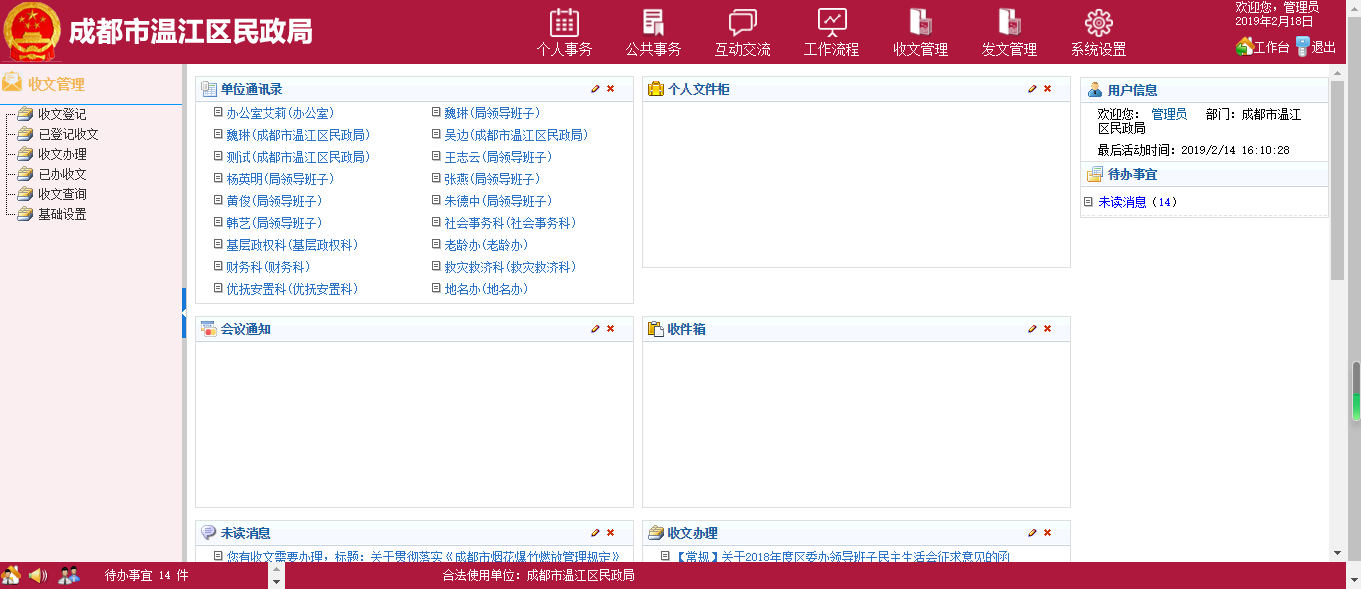Click the two-person users icon in the status bar
The height and width of the screenshot is (589, 1361).
click(69, 575)
